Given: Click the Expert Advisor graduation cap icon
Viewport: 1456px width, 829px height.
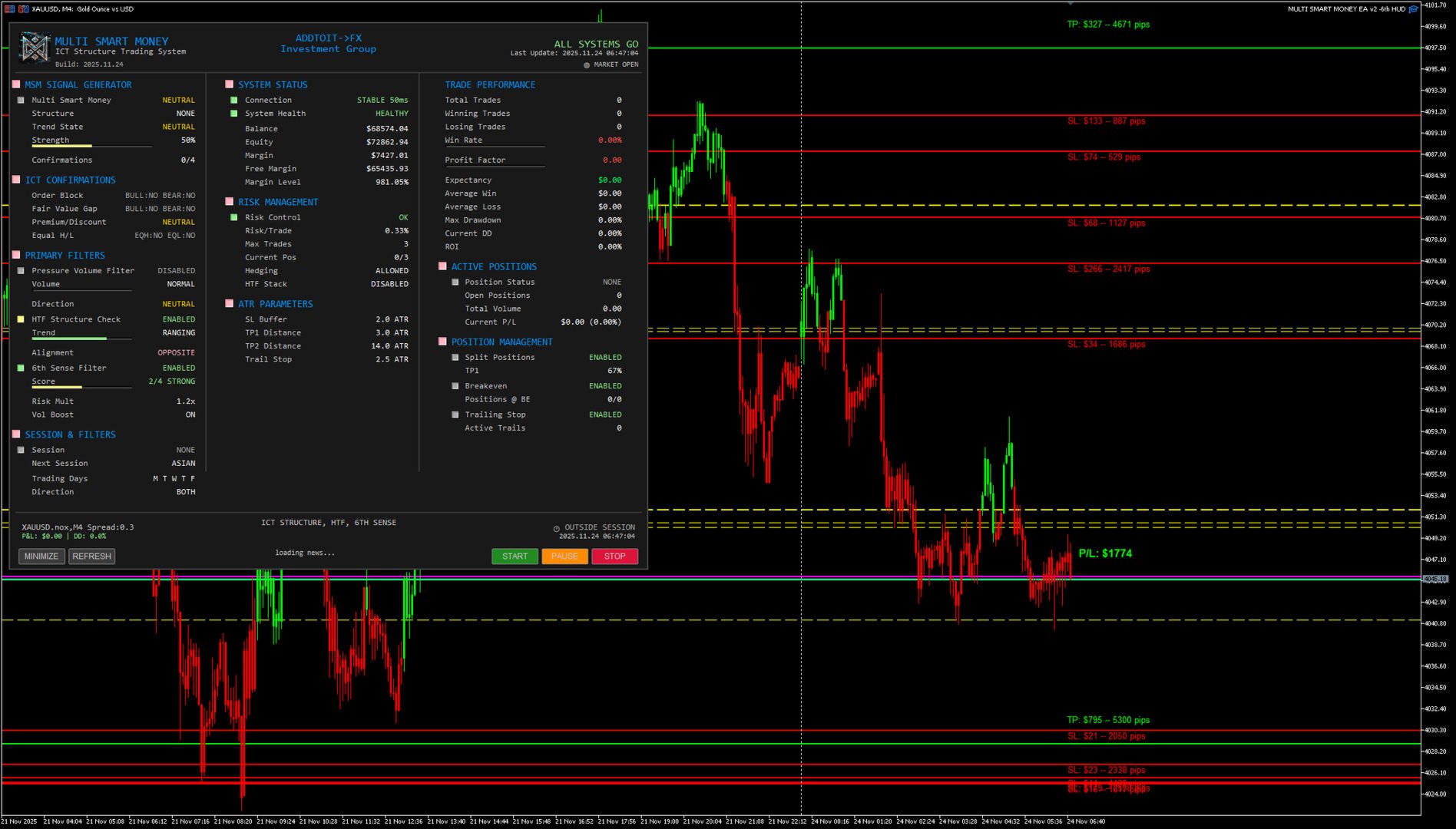Looking at the screenshot, I should click(x=1413, y=9).
